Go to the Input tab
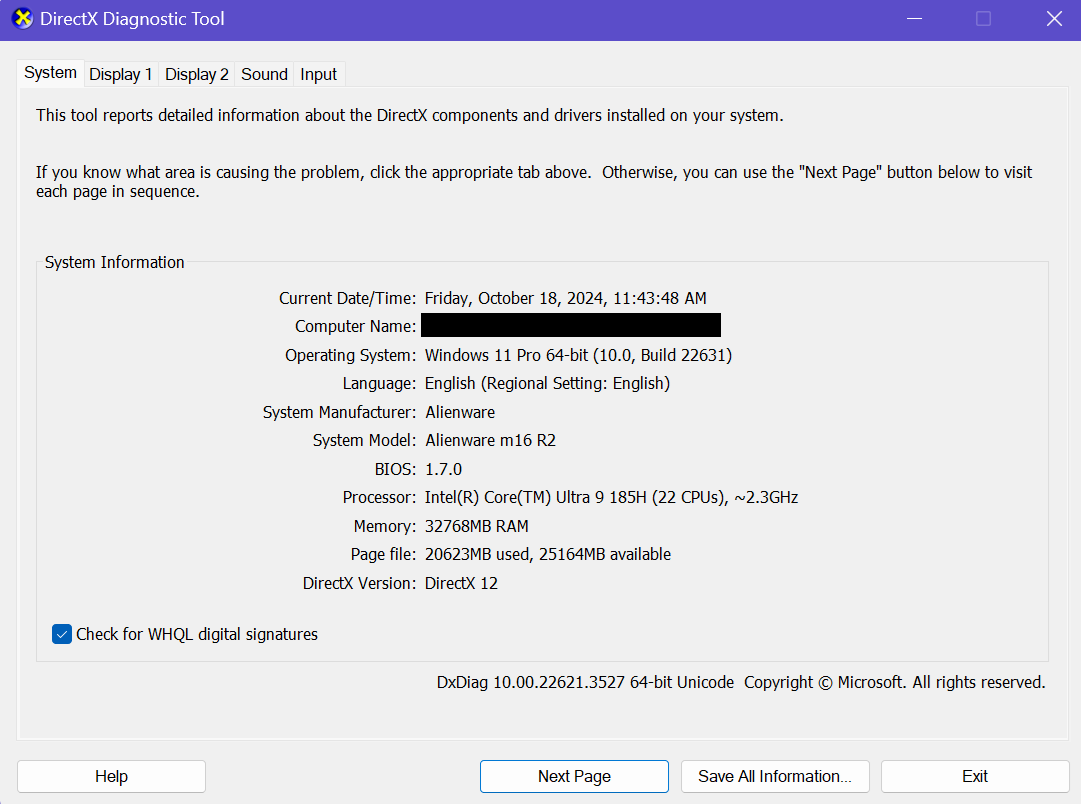Screen dimensions: 1081x804 coord(319,74)
